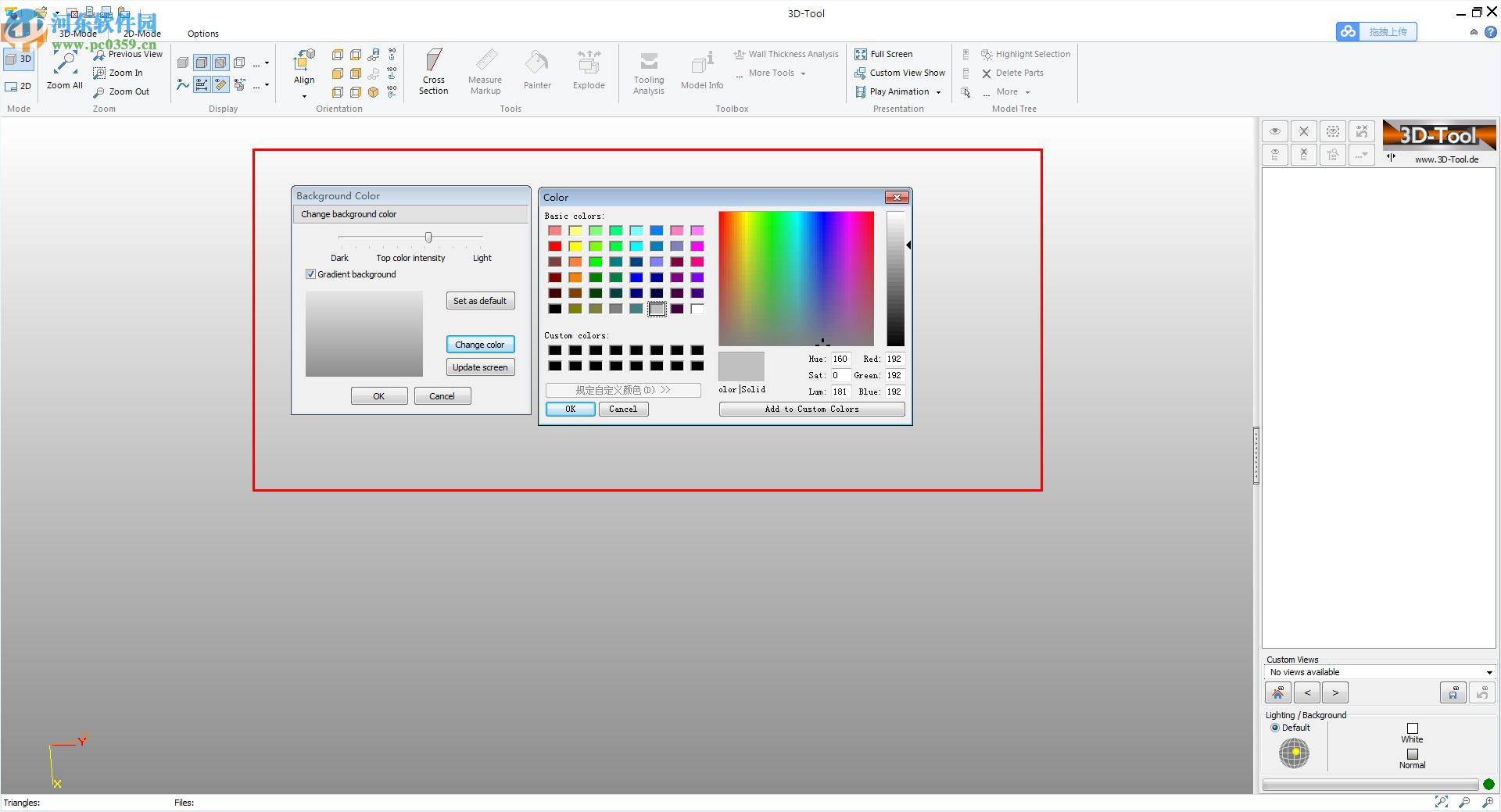Open the 2D-Mode ribbon tab

click(x=142, y=34)
